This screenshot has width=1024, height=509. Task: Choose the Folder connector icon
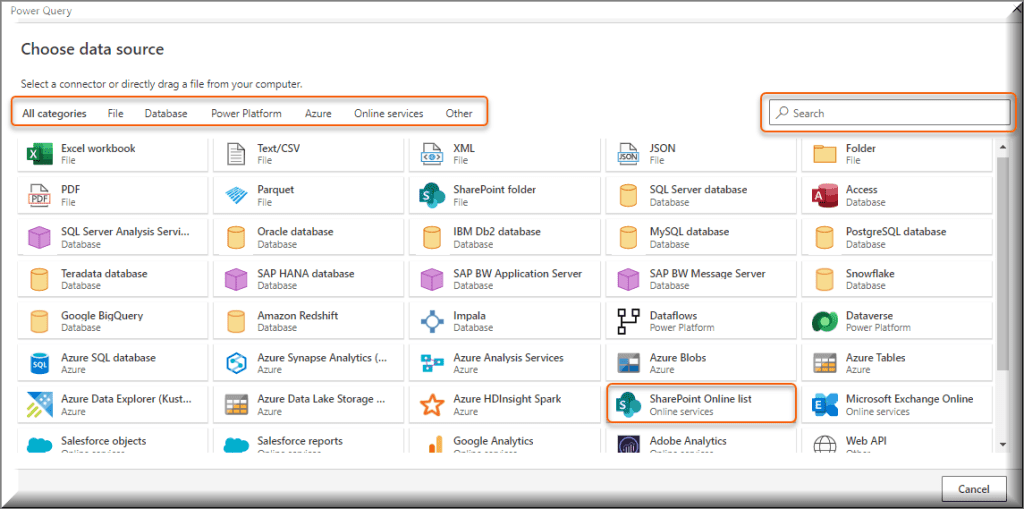pos(824,154)
